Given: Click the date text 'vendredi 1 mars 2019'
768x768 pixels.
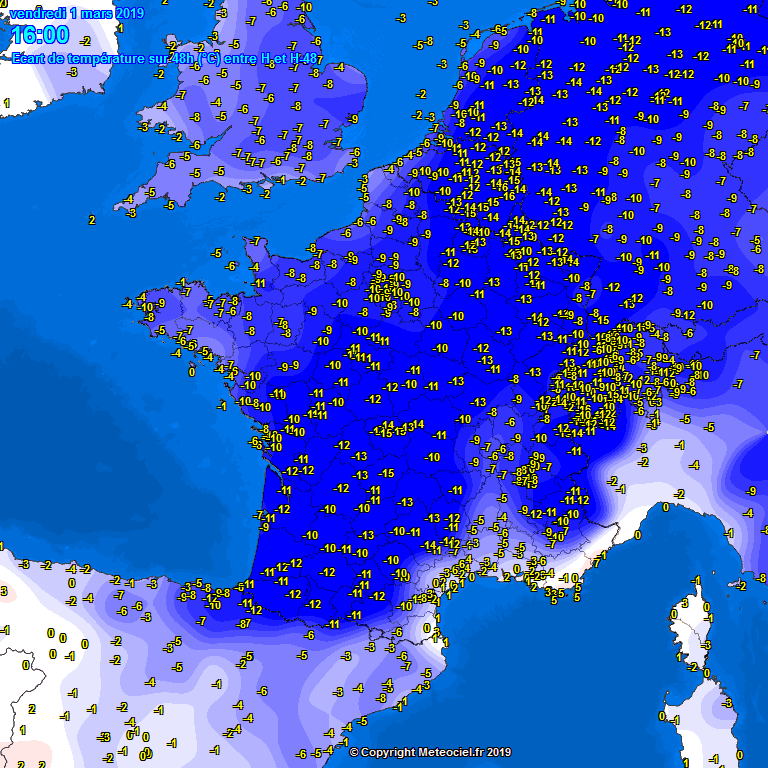Looking at the screenshot, I should pos(76,14).
